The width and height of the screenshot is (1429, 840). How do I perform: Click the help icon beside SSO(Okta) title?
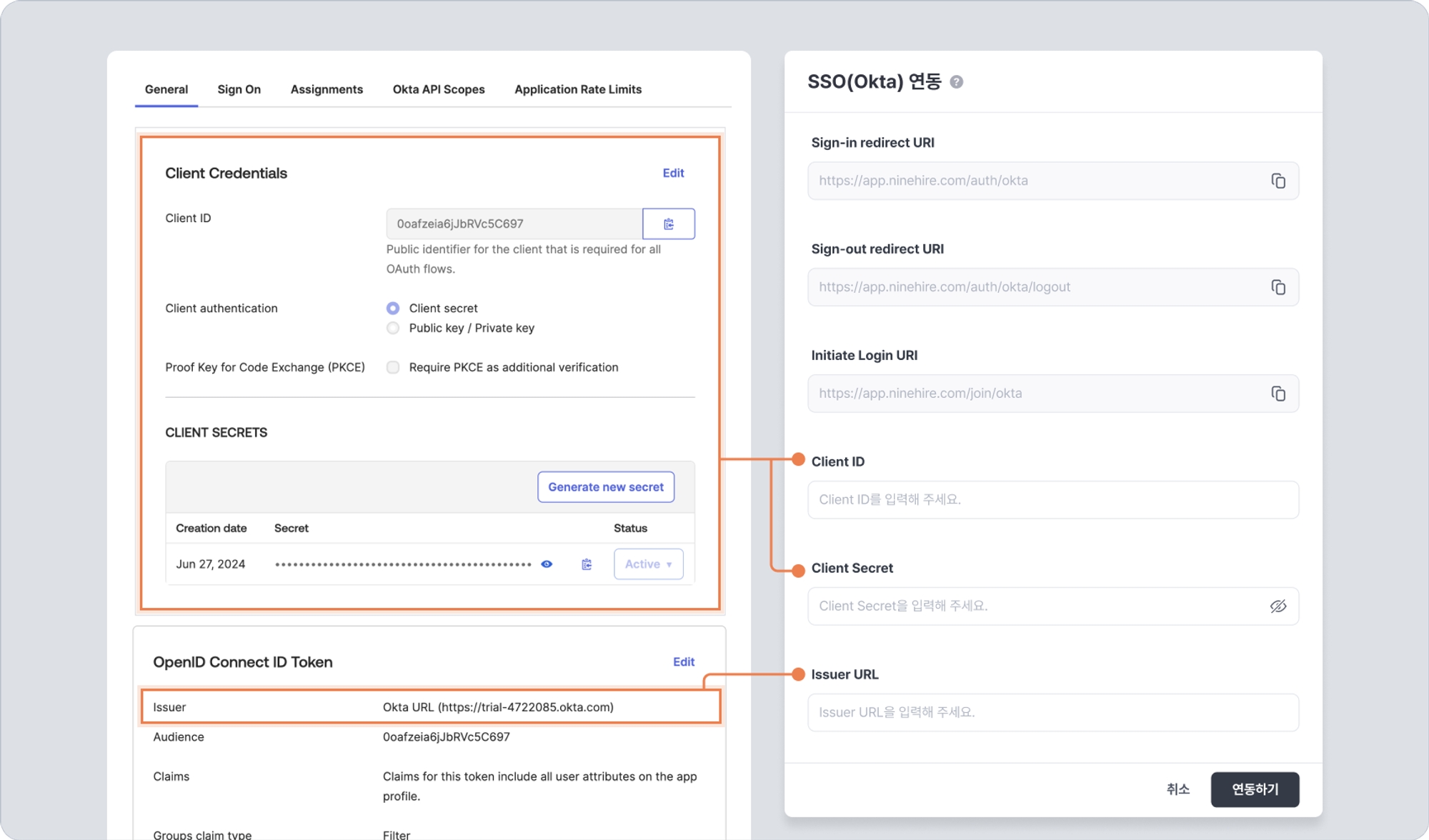(957, 82)
